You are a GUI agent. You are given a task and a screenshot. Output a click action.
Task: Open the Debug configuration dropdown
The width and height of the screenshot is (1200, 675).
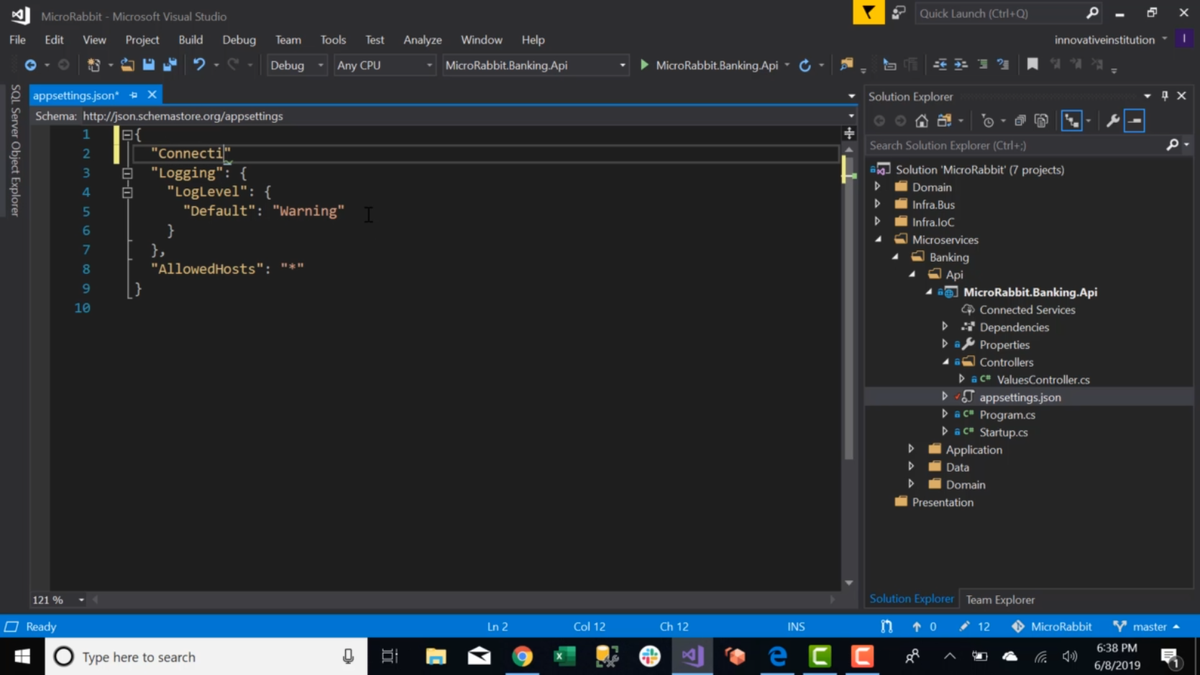(297, 65)
